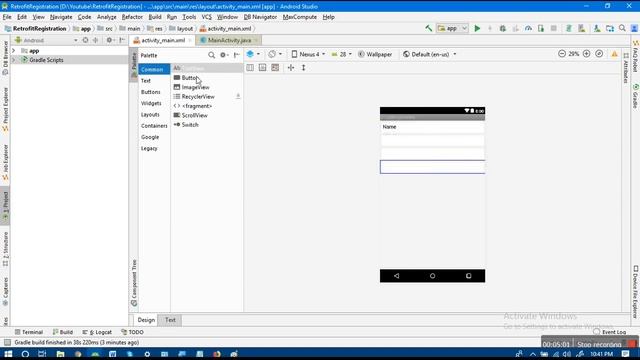
Task: Open the Build menu
Action: coord(155,17)
